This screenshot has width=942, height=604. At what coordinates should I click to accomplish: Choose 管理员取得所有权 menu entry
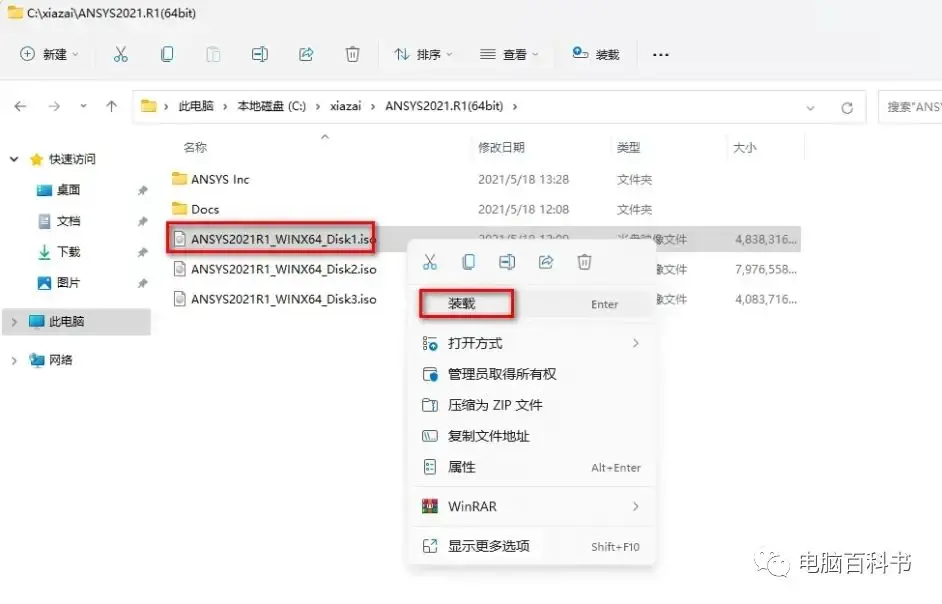tap(533, 374)
